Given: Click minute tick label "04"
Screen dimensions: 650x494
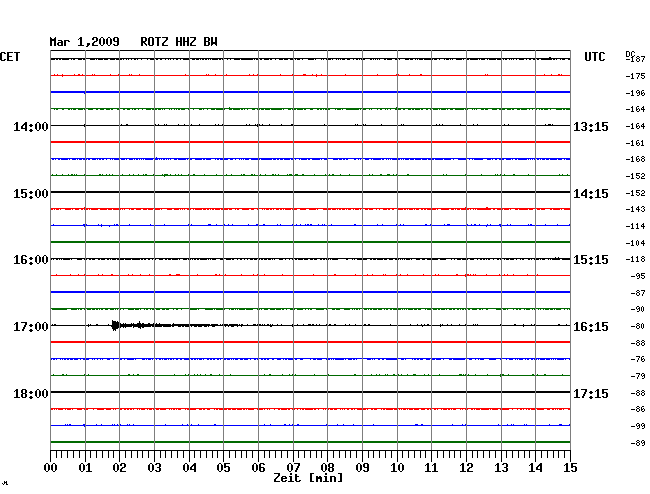Looking at the screenshot, I should 189,467.
